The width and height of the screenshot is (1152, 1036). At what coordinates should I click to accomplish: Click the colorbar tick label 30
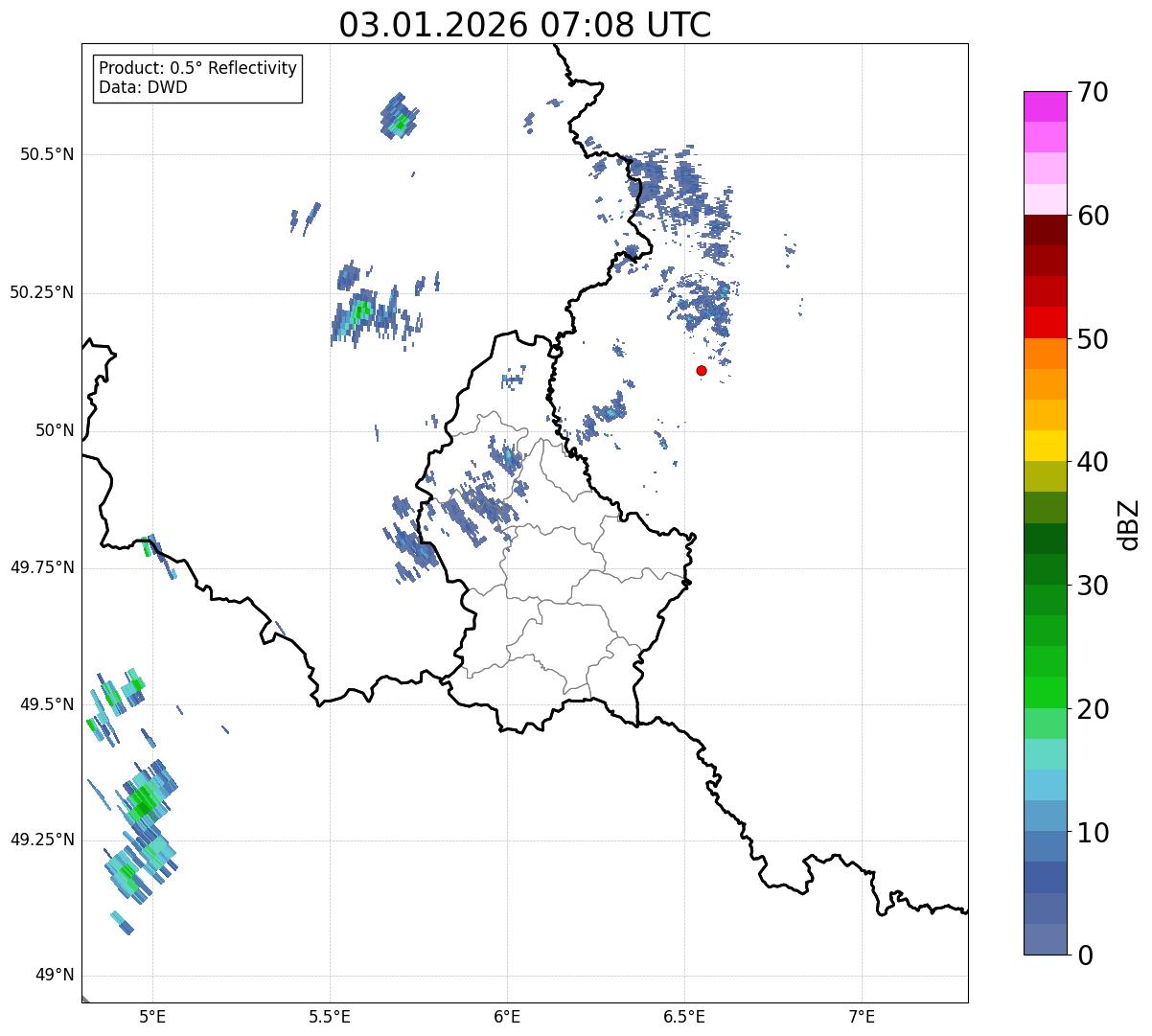[x=1093, y=586]
